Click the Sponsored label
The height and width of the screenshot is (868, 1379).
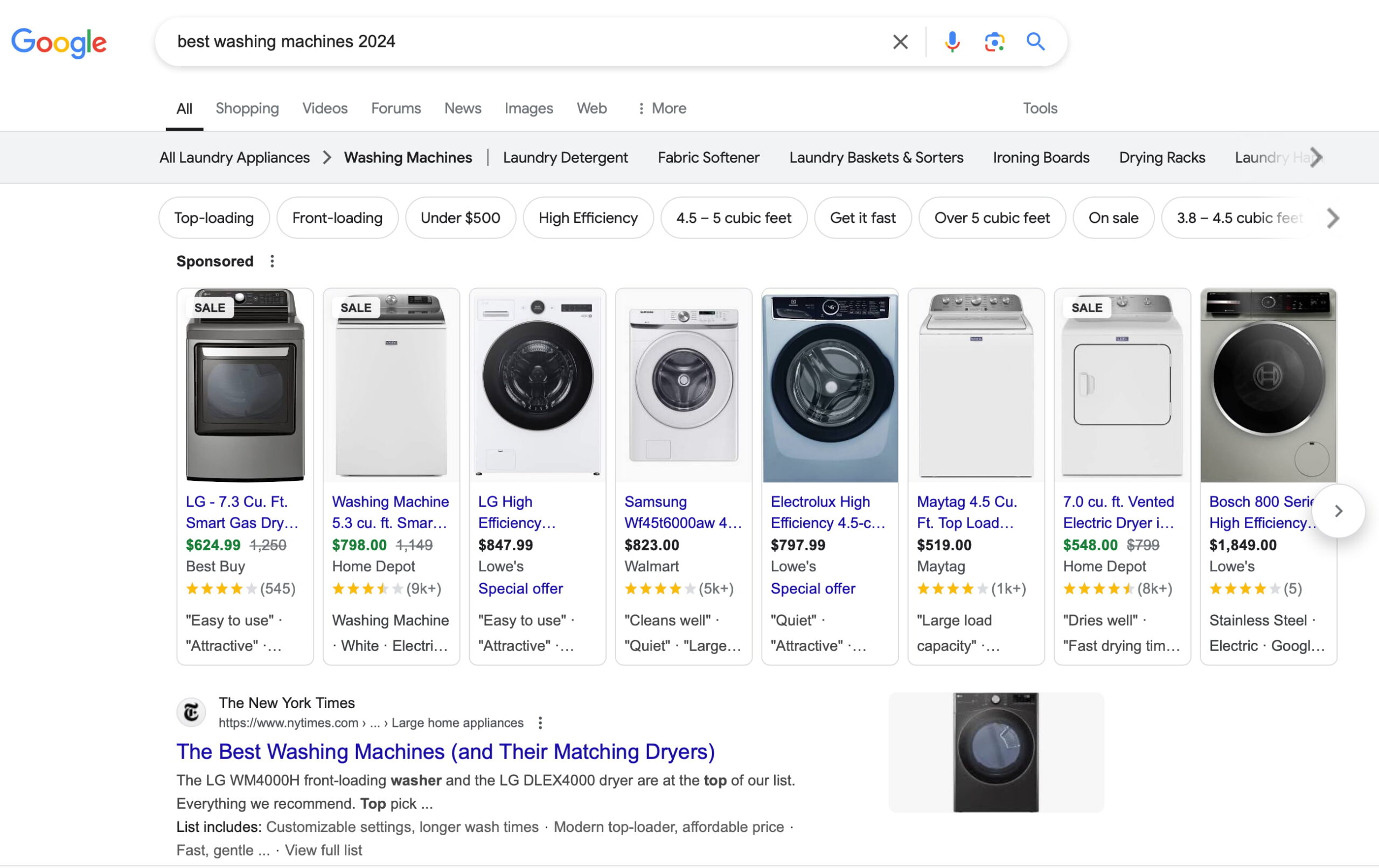215,261
